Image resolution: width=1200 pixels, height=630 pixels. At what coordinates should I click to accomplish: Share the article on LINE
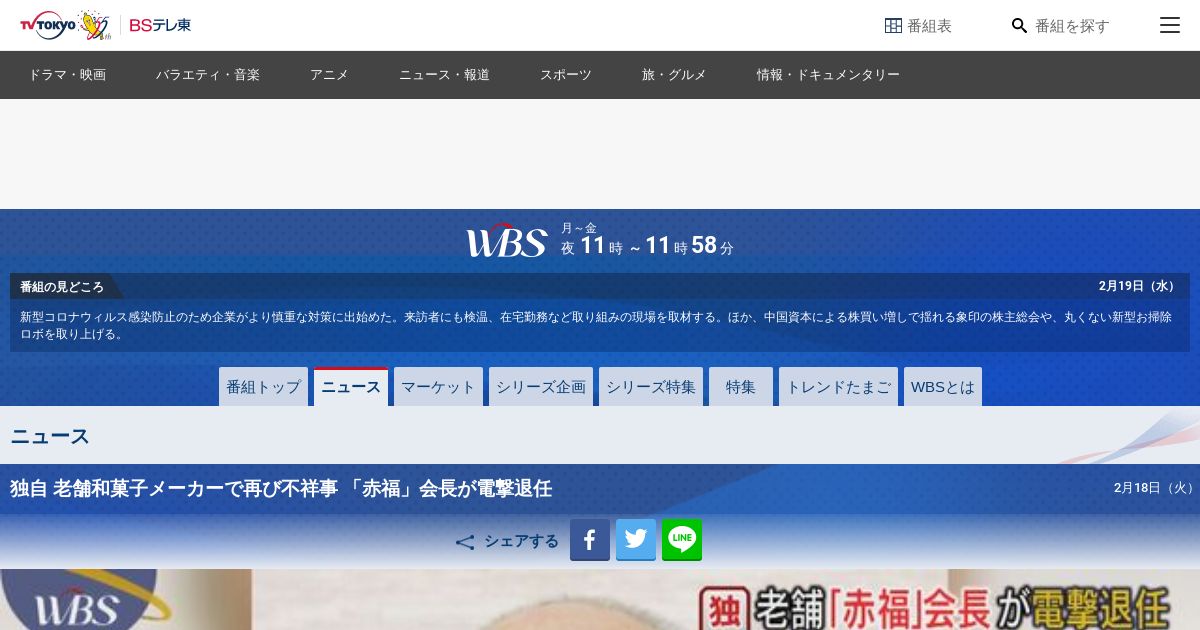(x=682, y=540)
